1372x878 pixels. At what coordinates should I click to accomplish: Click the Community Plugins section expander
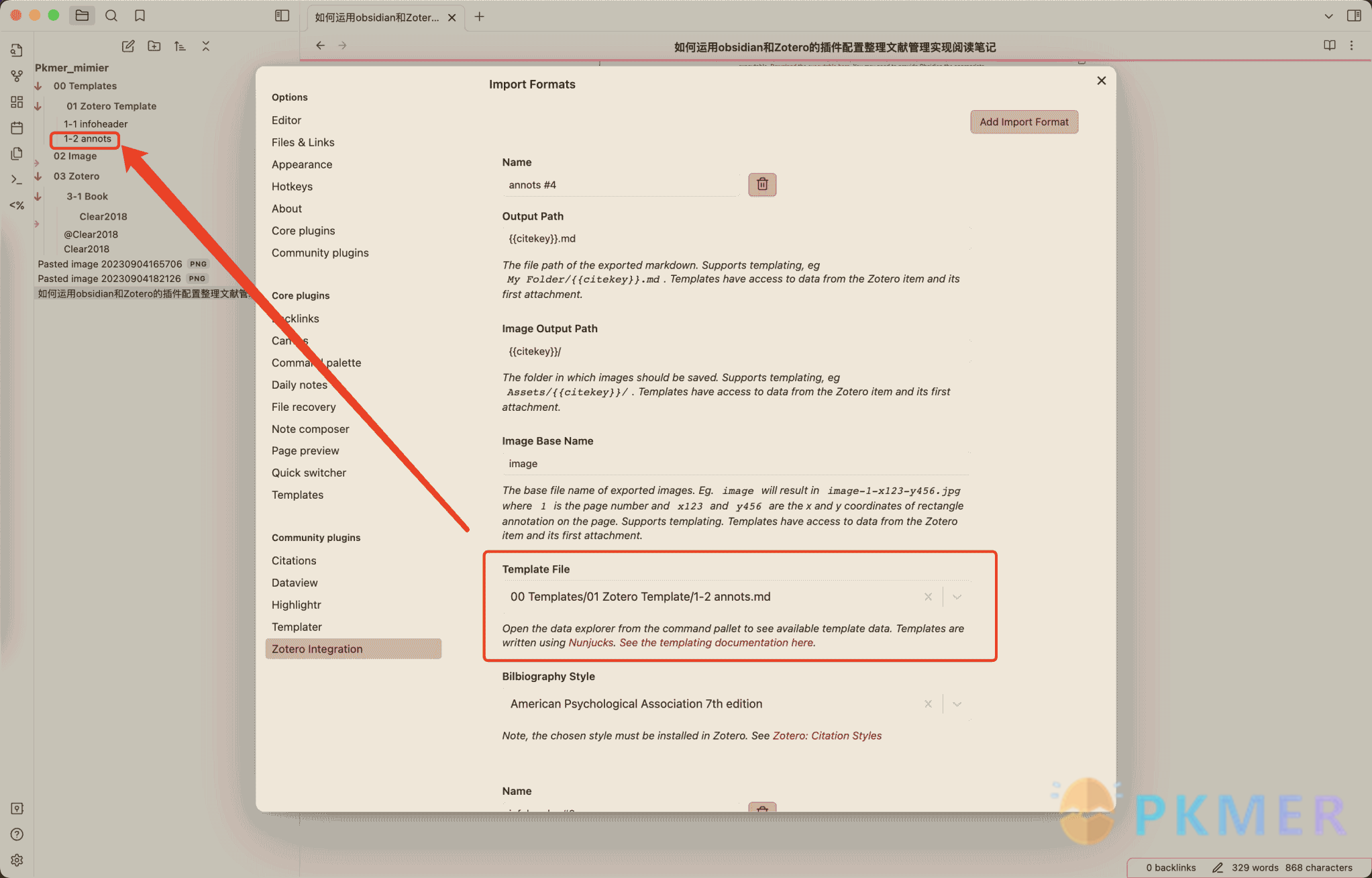[x=317, y=538]
